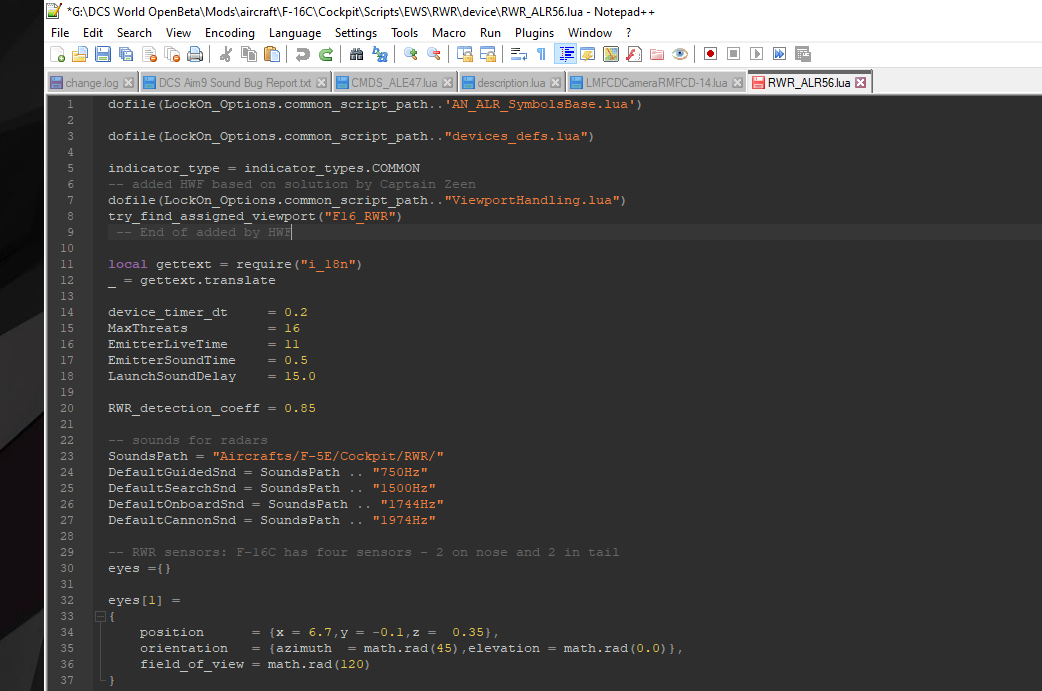Start macro recording with red circle icon
1042x691 pixels.
pos(710,54)
